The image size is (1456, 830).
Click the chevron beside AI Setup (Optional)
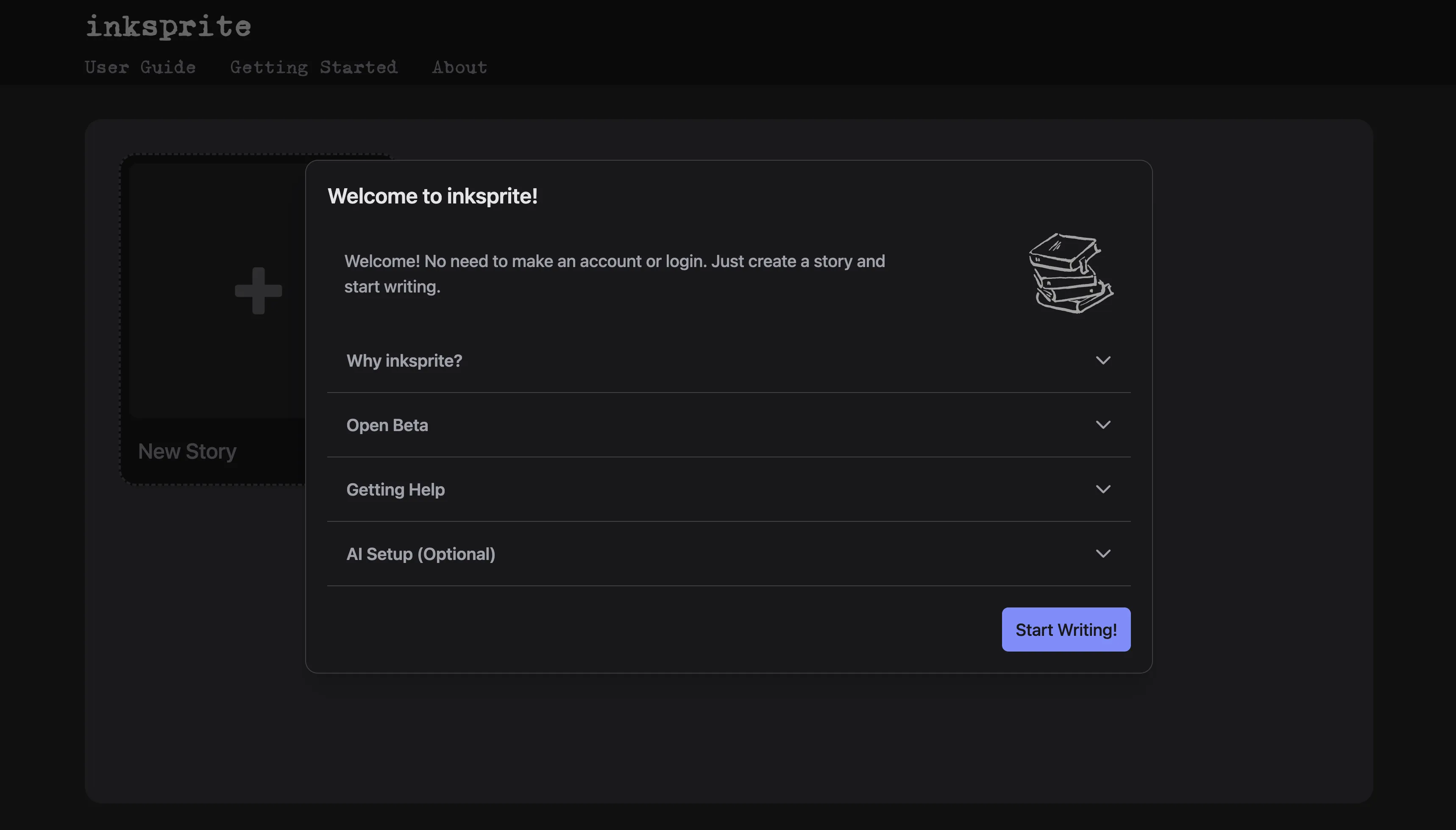1102,553
